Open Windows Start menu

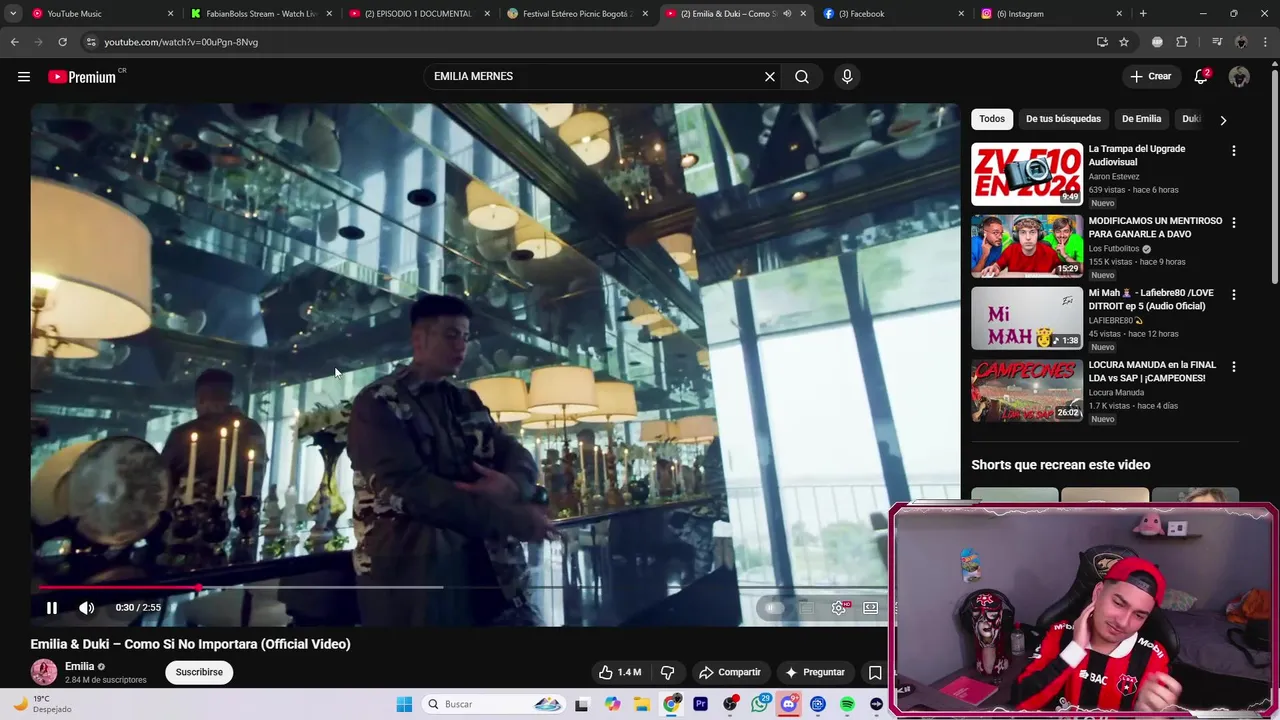pyautogui.click(x=404, y=704)
